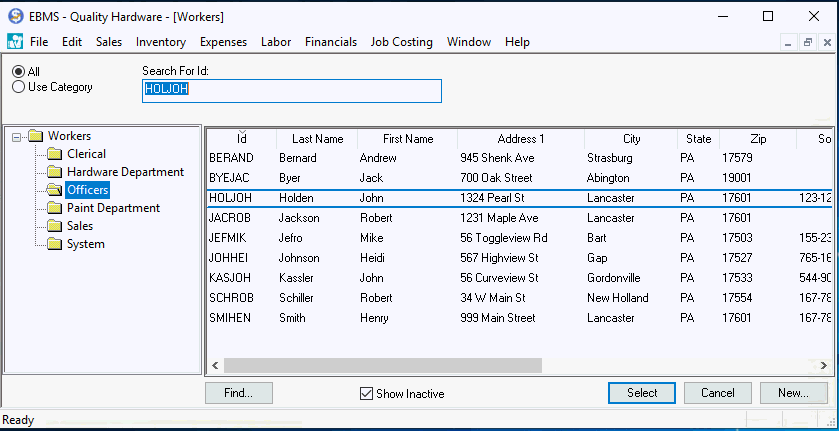This screenshot has width=839, height=431.
Task: Choose the Use Category radio option
Action: coord(18,87)
